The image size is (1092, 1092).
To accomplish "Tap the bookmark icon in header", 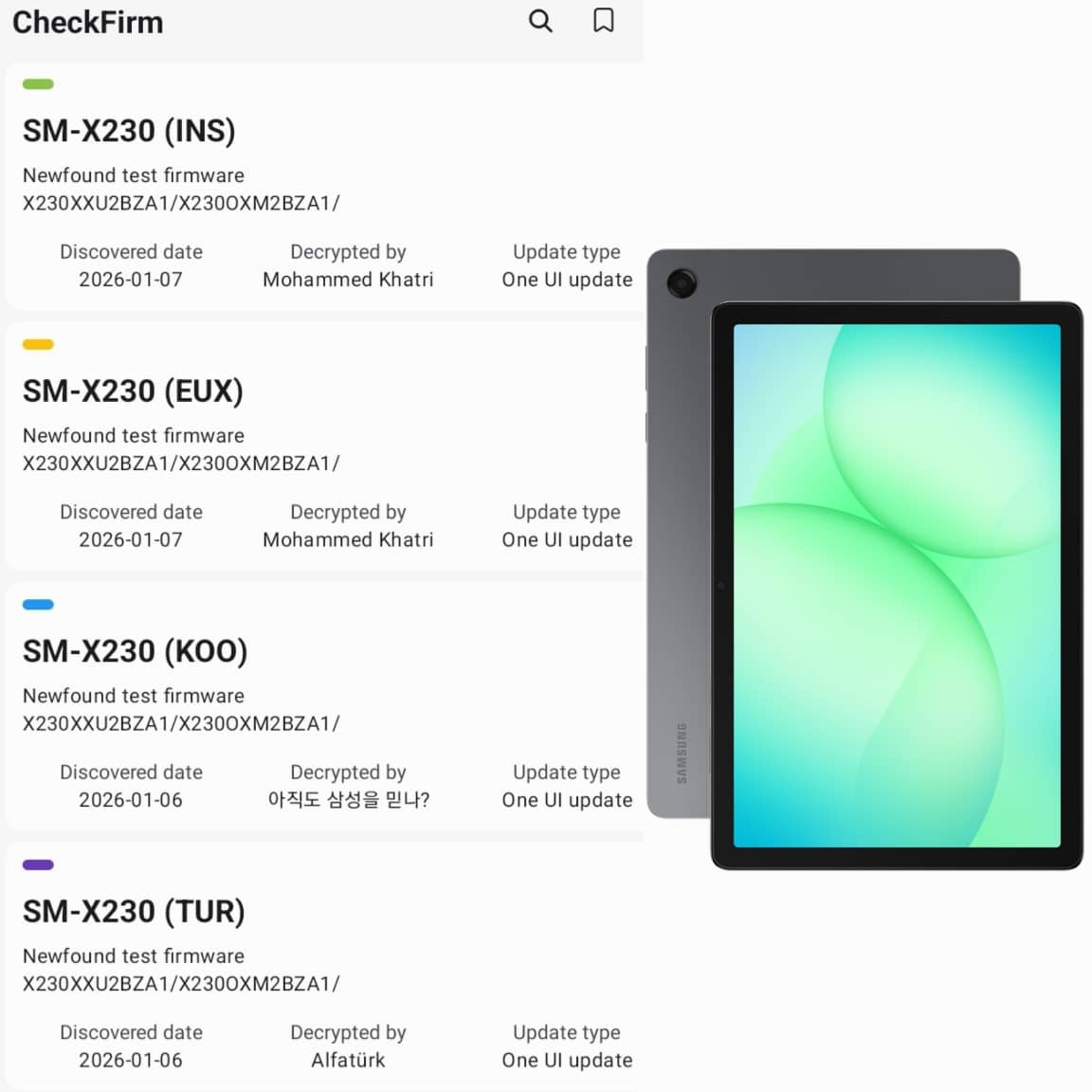I will pyautogui.click(x=603, y=21).
